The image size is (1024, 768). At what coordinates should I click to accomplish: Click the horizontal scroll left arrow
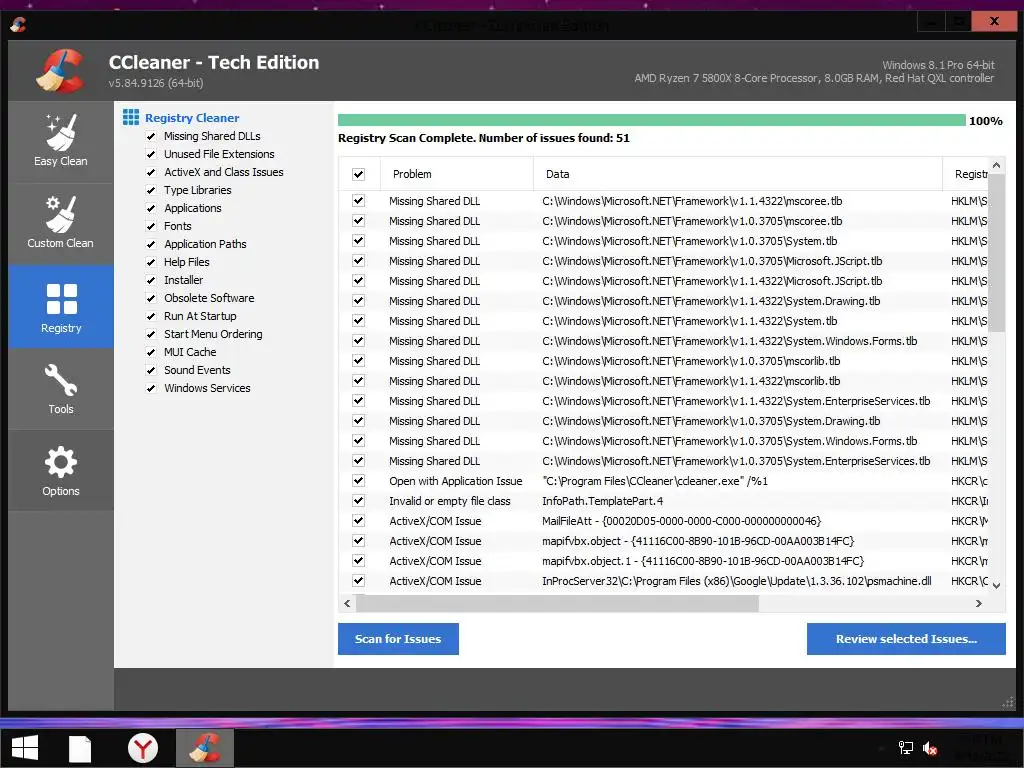[347, 603]
